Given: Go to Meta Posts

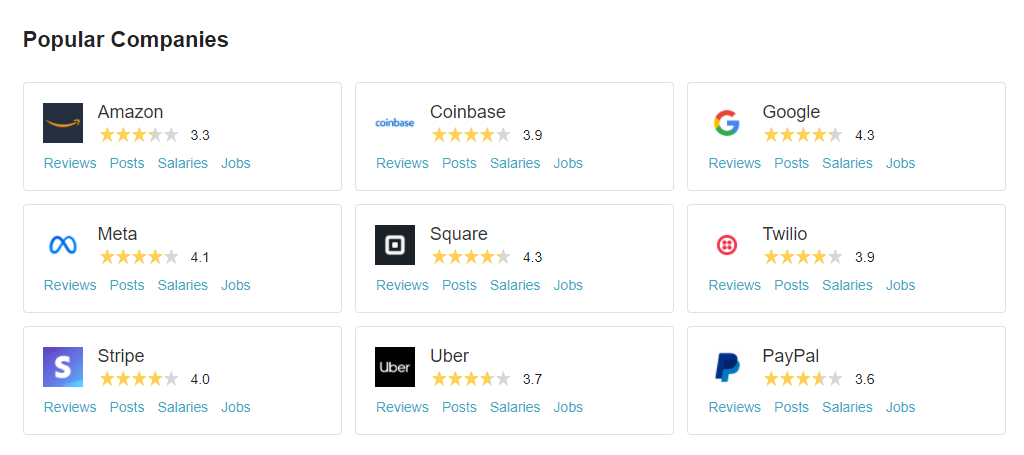Looking at the screenshot, I should [x=127, y=285].
